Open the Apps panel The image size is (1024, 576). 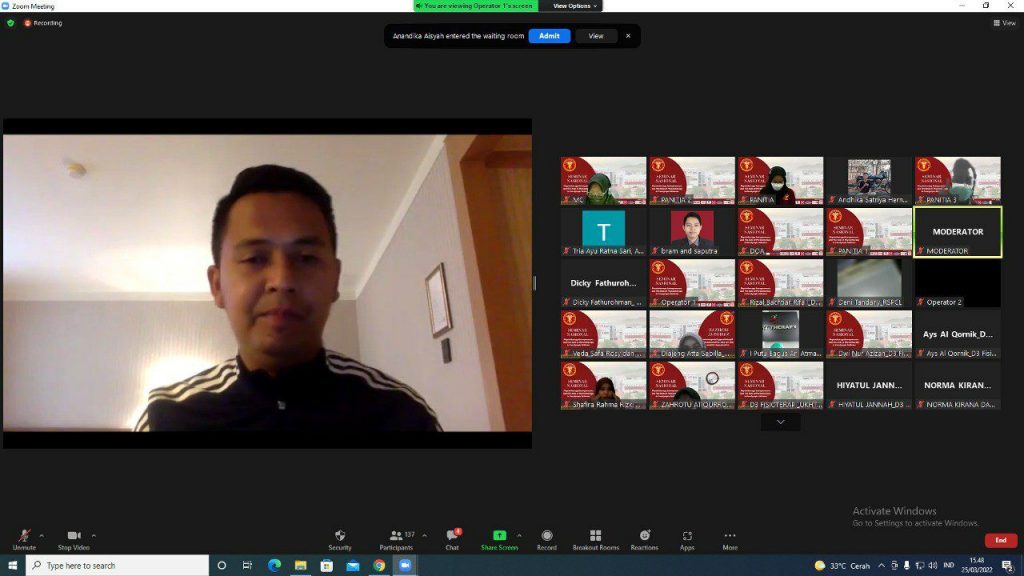[687, 539]
